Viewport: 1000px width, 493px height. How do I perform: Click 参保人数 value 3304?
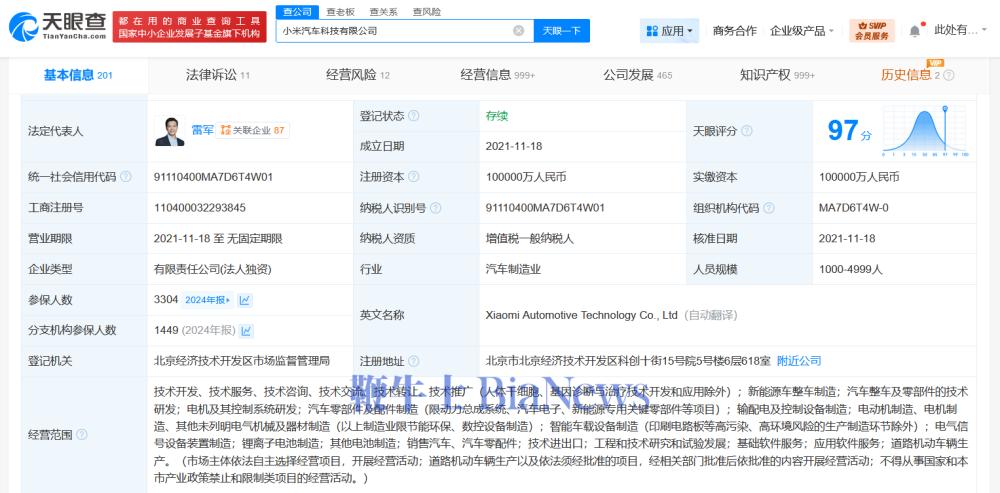click(166, 299)
